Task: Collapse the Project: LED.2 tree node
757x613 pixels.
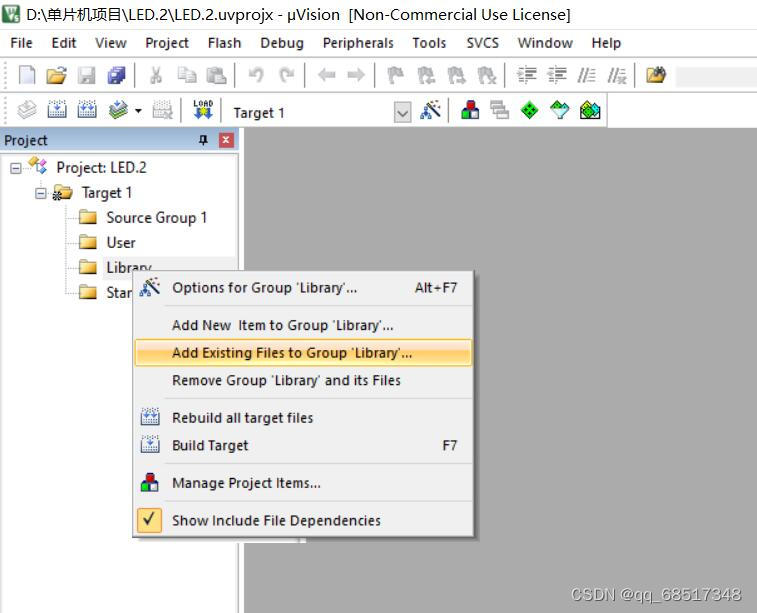Action: pos(16,168)
